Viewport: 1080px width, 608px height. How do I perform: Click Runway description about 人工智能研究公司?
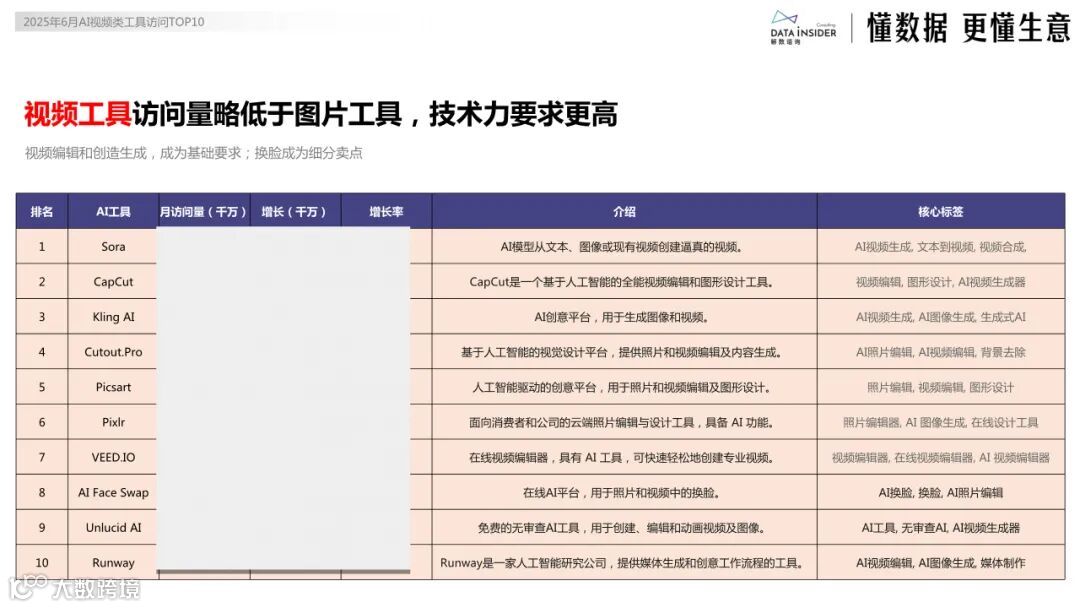coord(623,563)
